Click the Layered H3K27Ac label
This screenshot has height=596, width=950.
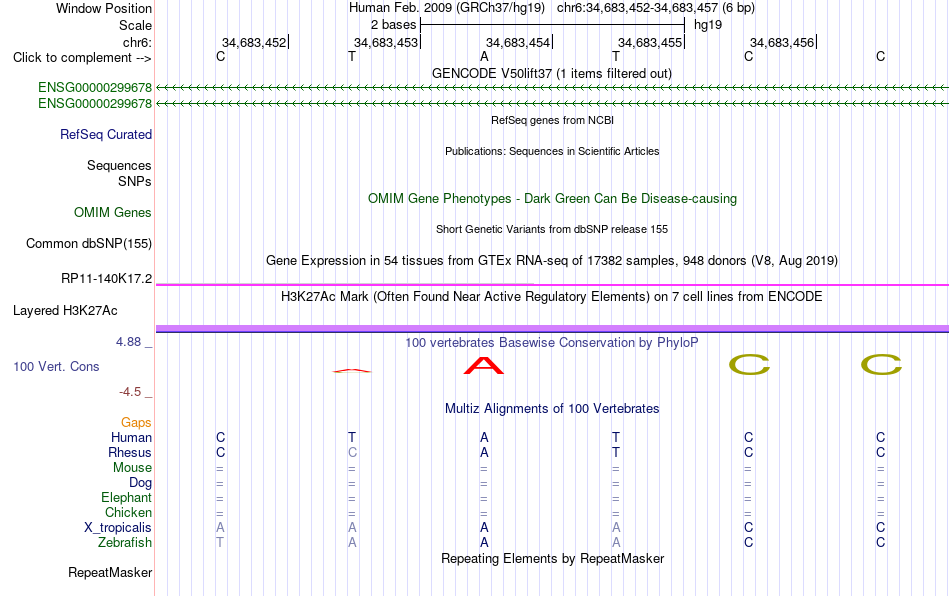(x=65, y=311)
